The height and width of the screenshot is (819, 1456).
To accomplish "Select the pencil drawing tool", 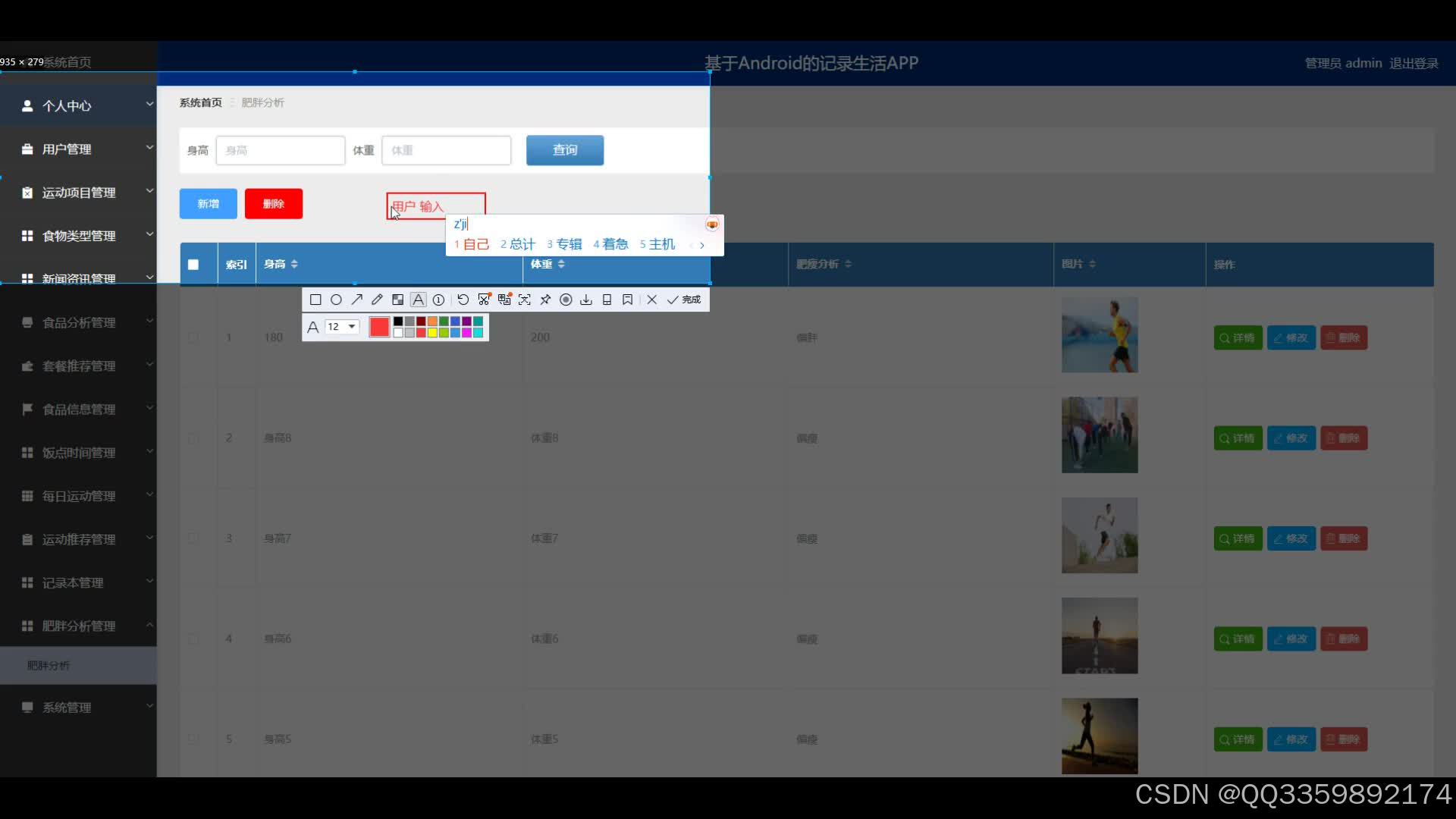I will (377, 300).
